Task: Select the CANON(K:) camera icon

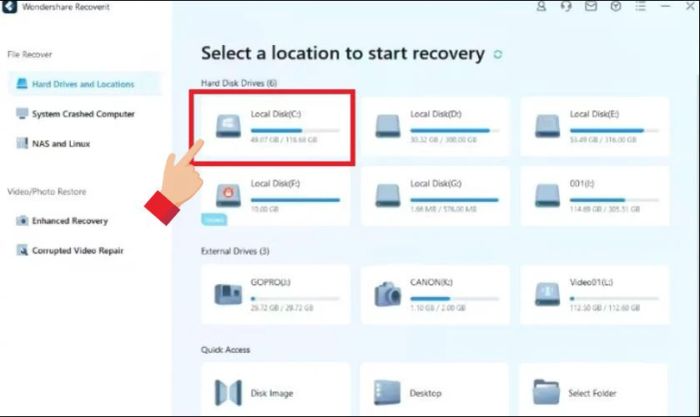Action: pos(388,294)
